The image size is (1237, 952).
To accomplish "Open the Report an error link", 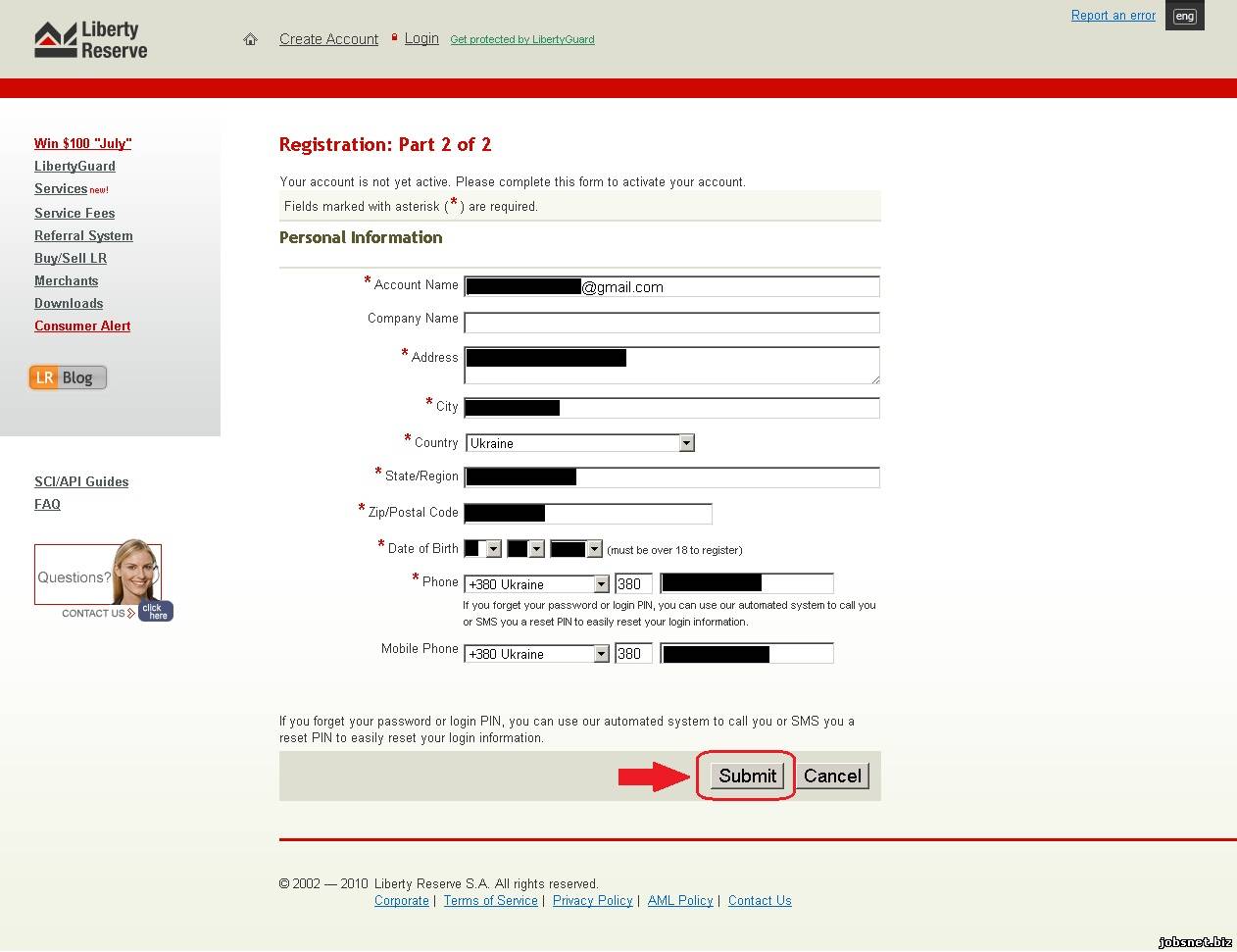I will click(1113, 16).
